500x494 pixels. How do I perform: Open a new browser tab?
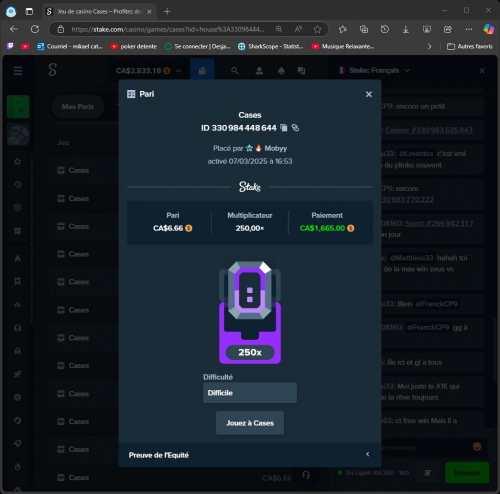[167, 12]
